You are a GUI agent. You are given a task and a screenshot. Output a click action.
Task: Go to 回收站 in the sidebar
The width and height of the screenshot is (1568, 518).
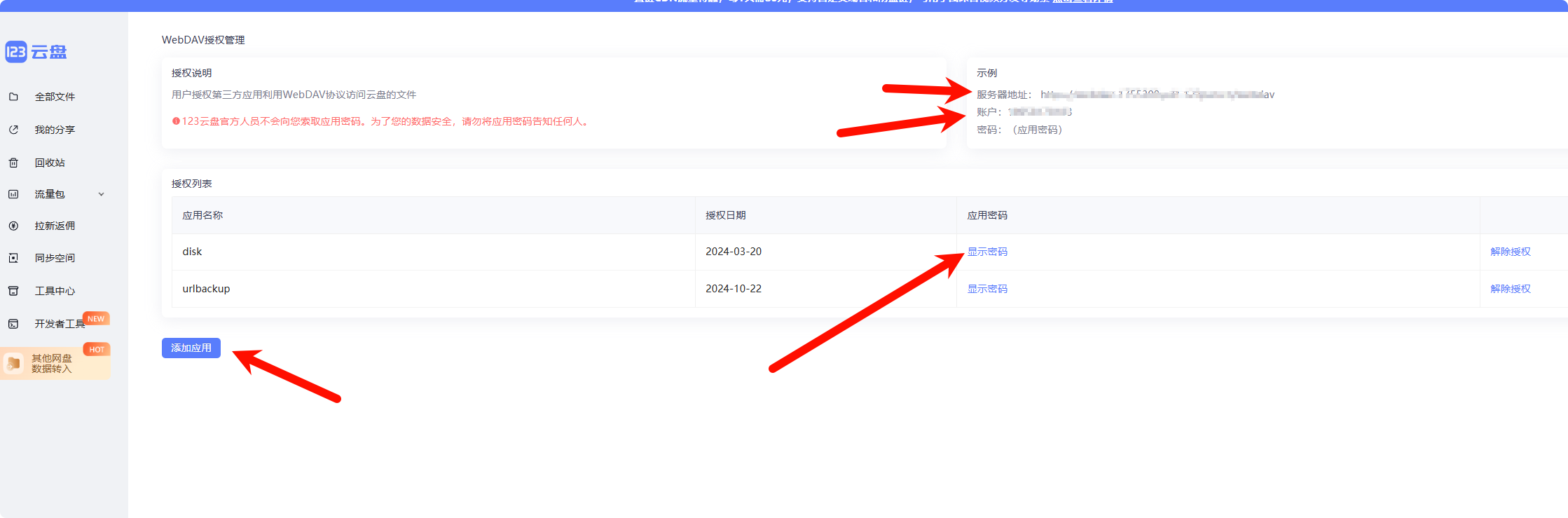coord(50,163)
